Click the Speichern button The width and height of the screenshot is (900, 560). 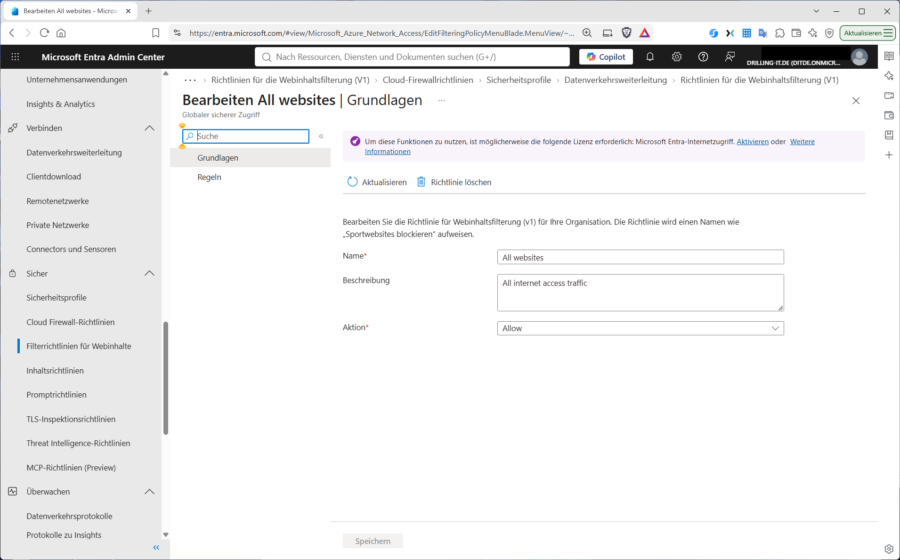click(373, 541)
